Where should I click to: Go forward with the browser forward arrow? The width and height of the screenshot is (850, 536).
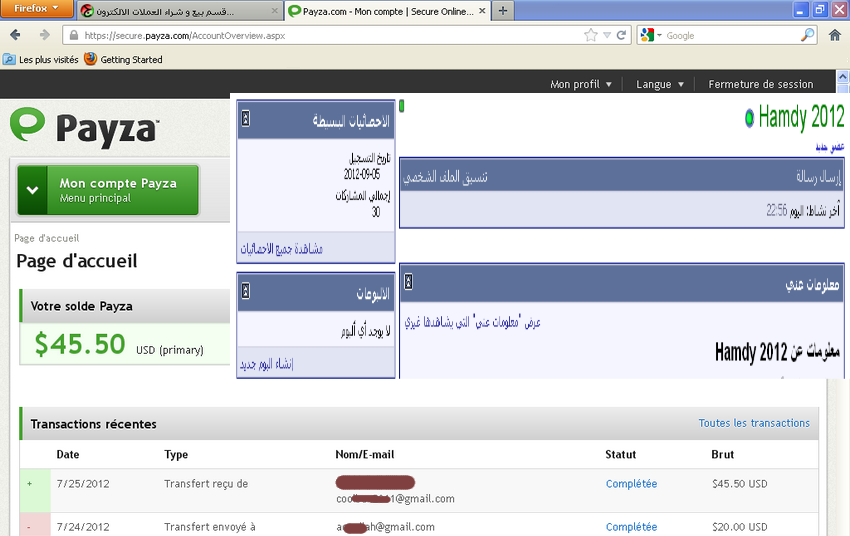44,35
